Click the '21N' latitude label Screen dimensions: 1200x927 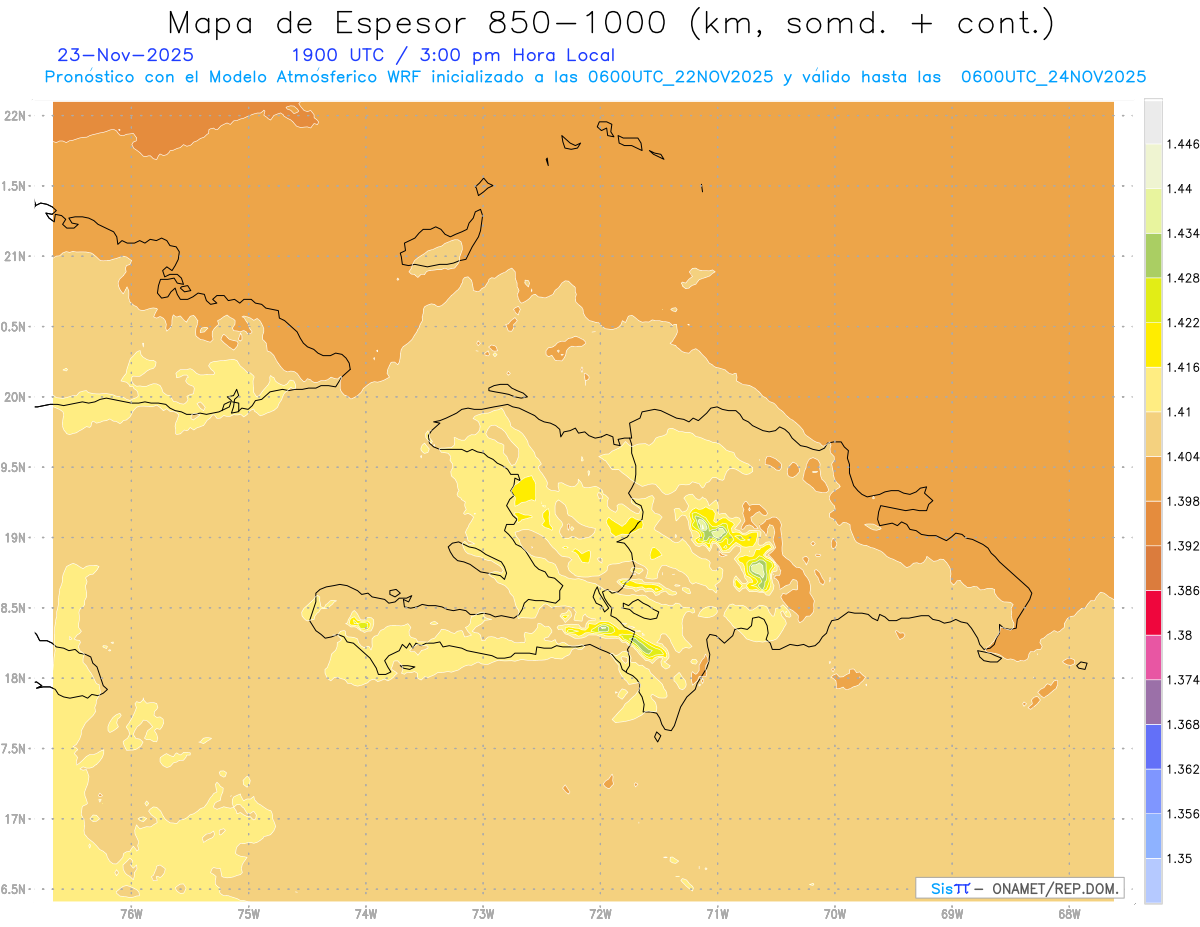(x=15, y=257)
